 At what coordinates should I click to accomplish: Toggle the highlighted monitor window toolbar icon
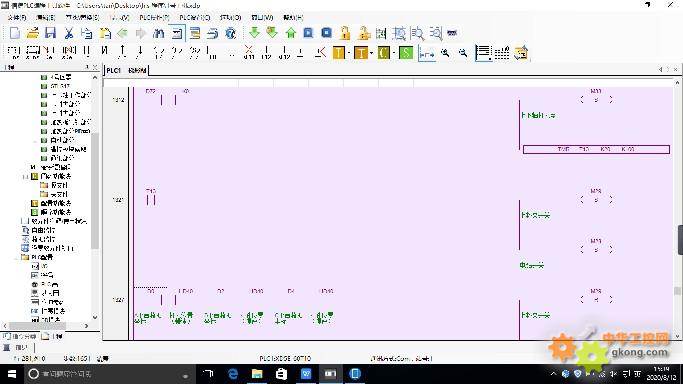coord(177,33)
